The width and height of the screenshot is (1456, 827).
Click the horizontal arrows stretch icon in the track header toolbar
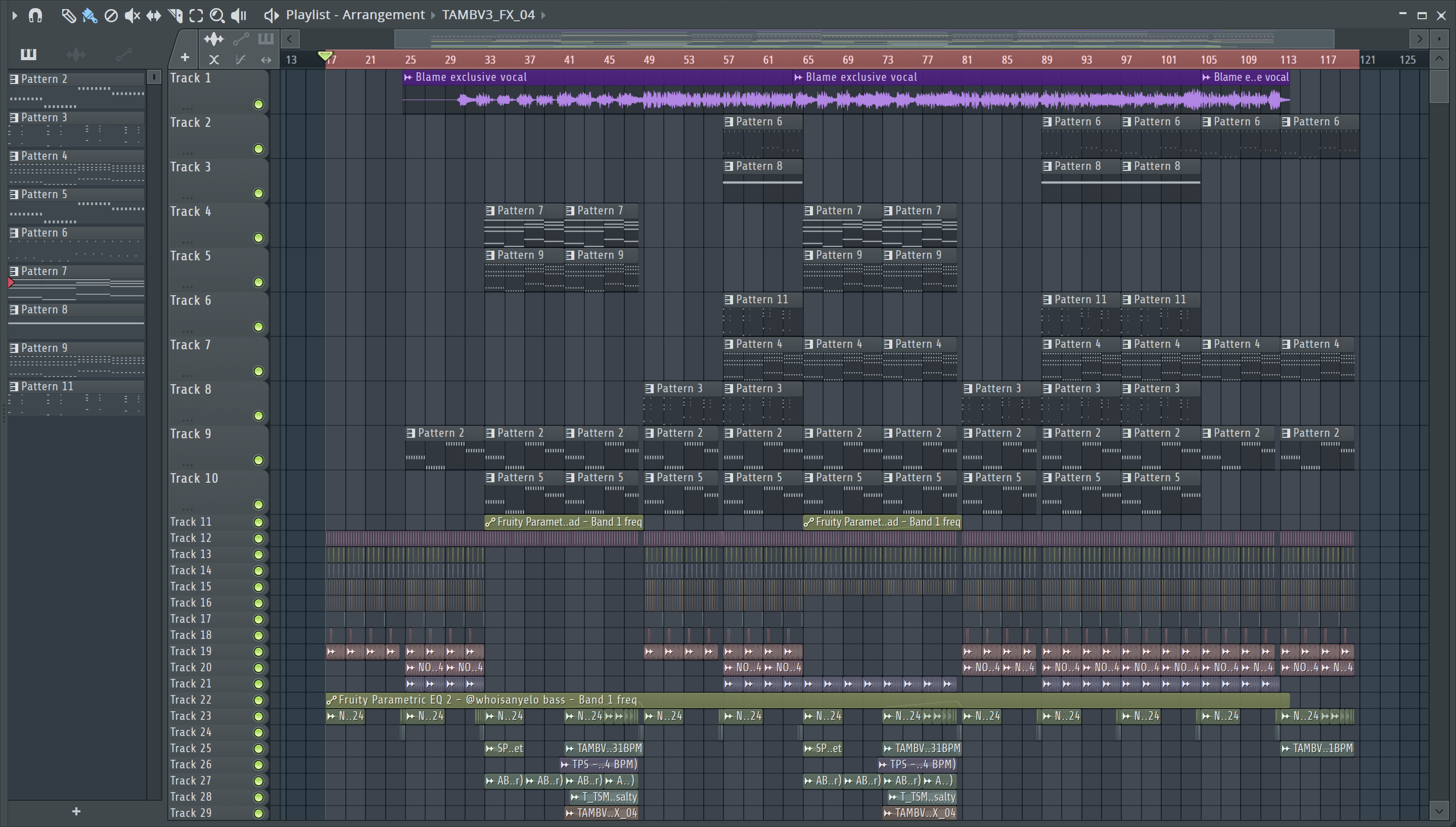tap(266, 59)
